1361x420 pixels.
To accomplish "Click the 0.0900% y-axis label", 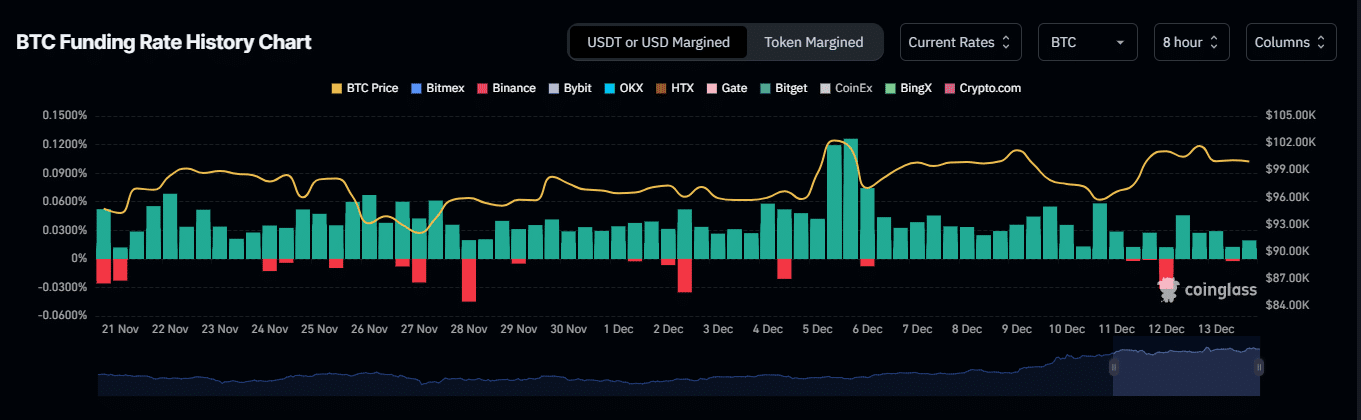I will click(65, 173).
